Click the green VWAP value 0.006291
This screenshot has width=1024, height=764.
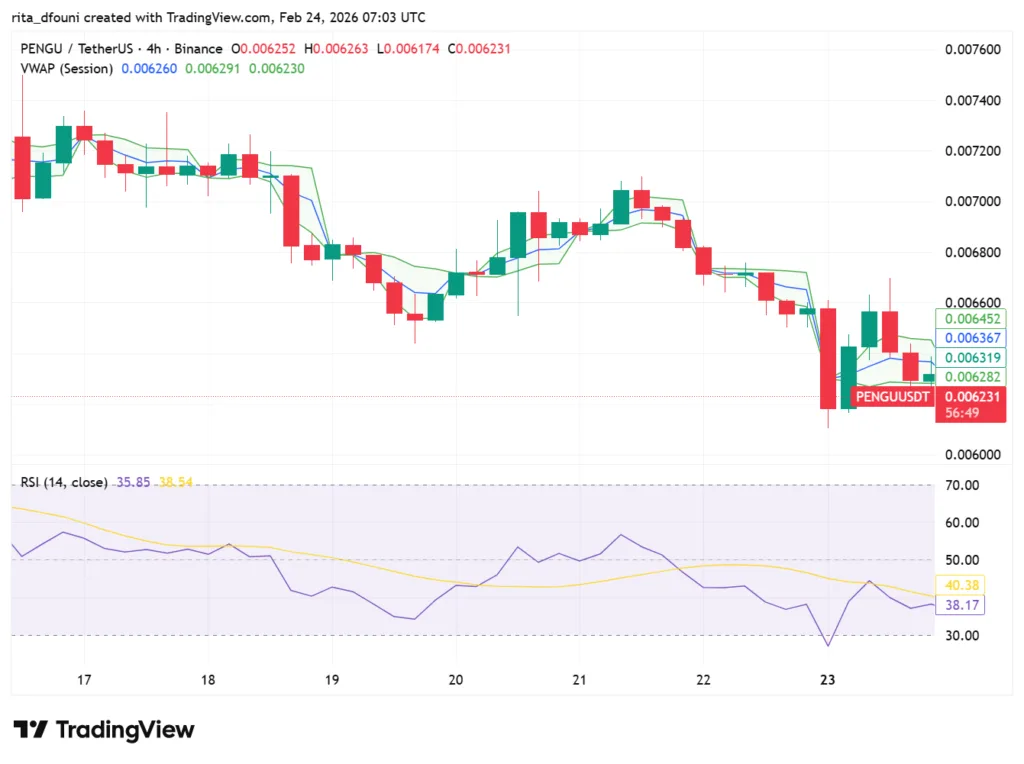[x=211, y=69]
